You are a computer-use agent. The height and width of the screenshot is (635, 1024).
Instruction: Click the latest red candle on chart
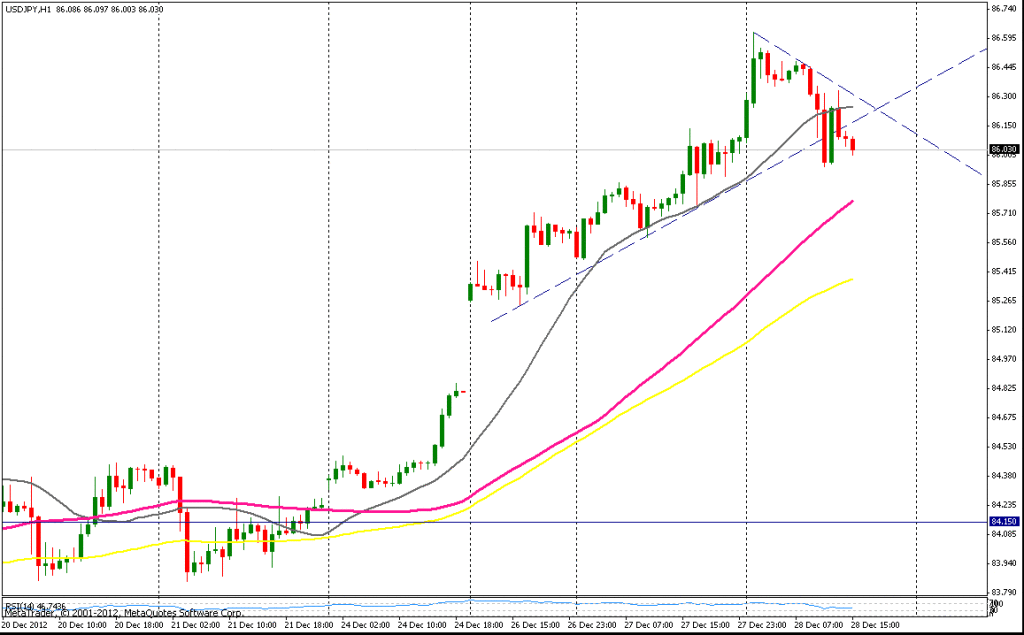click(853, 147)
